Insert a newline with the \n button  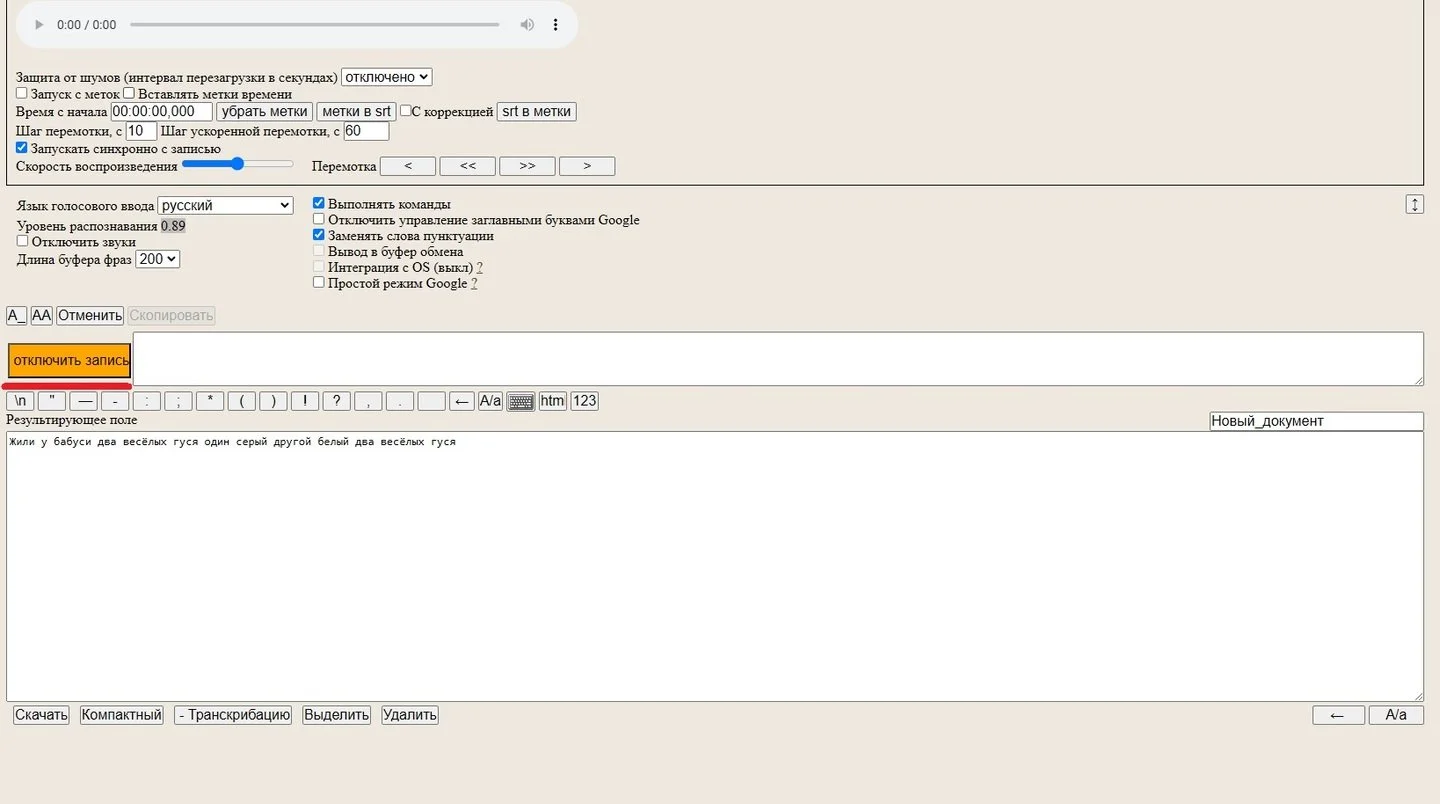coord(20,401)
